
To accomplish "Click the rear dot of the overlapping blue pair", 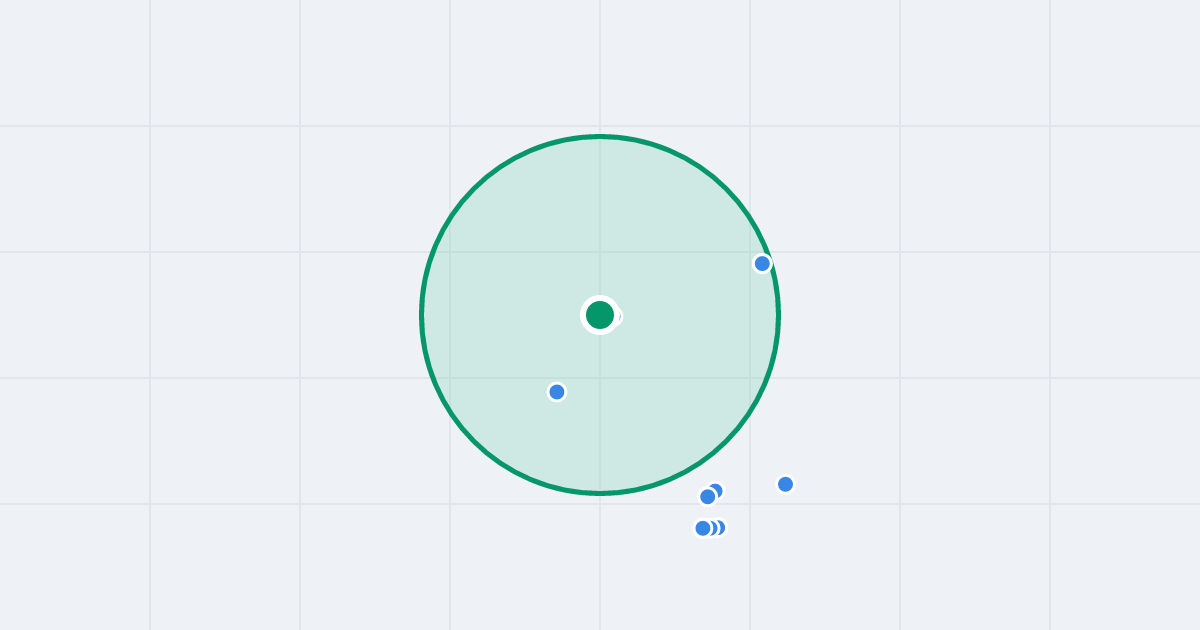I will tap(715, 491).
